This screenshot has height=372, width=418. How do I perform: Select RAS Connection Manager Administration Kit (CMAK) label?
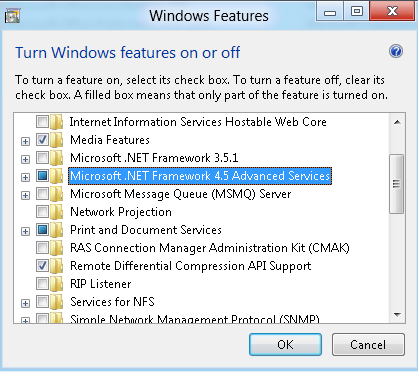click(x=210, y=248)
